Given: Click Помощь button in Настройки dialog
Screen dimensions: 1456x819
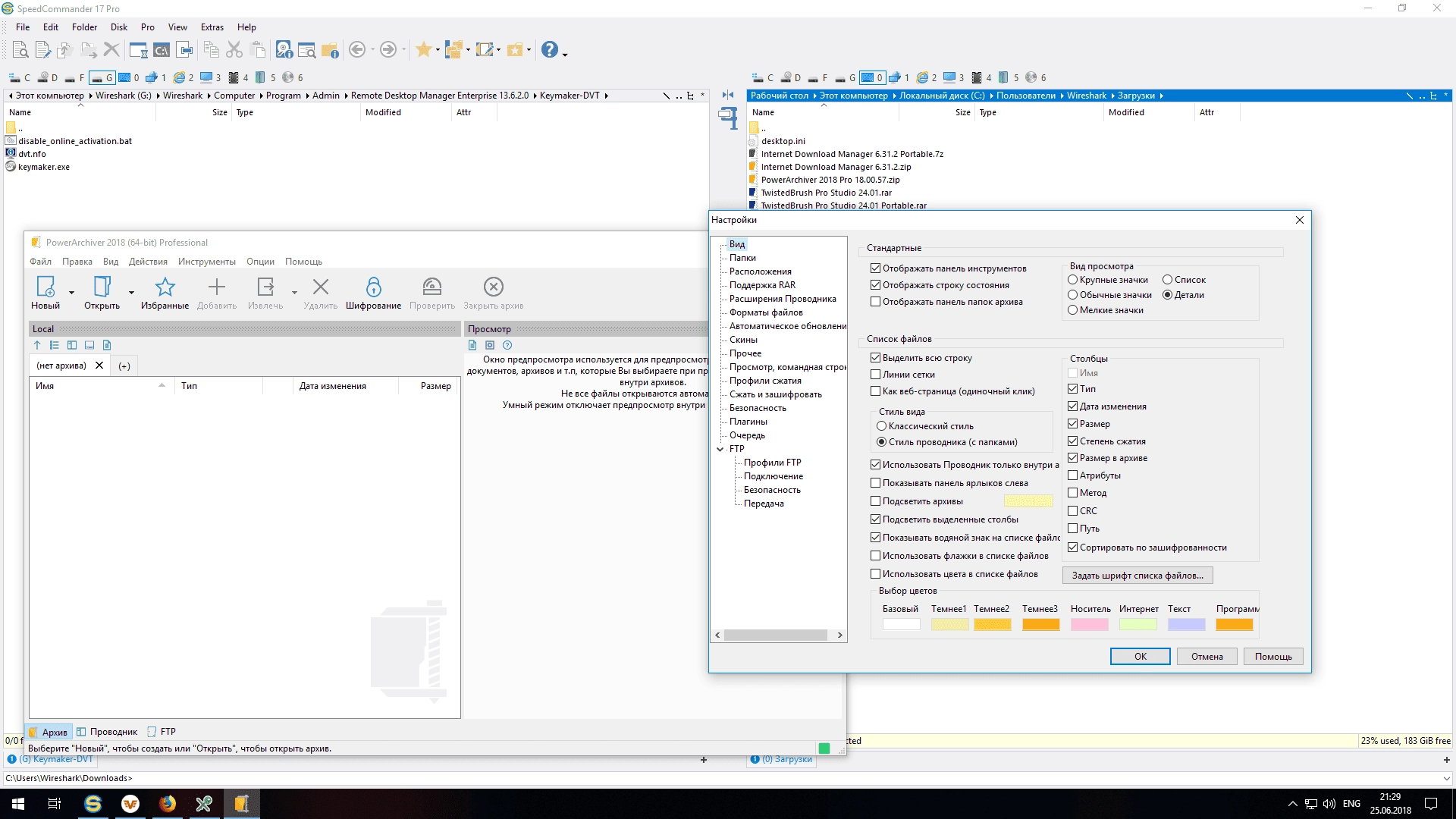Looking at the screenshot, I should click(x=1273, y=657).
